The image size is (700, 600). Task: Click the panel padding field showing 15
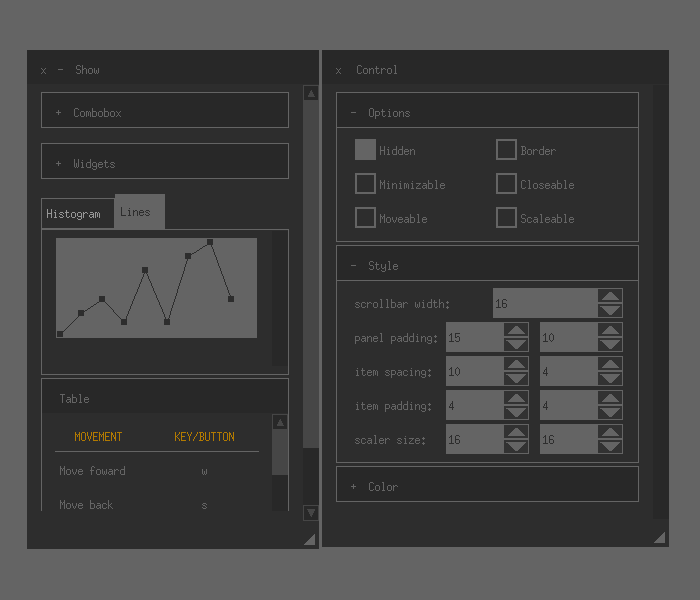pyautogui.click(x=475, y=337)
